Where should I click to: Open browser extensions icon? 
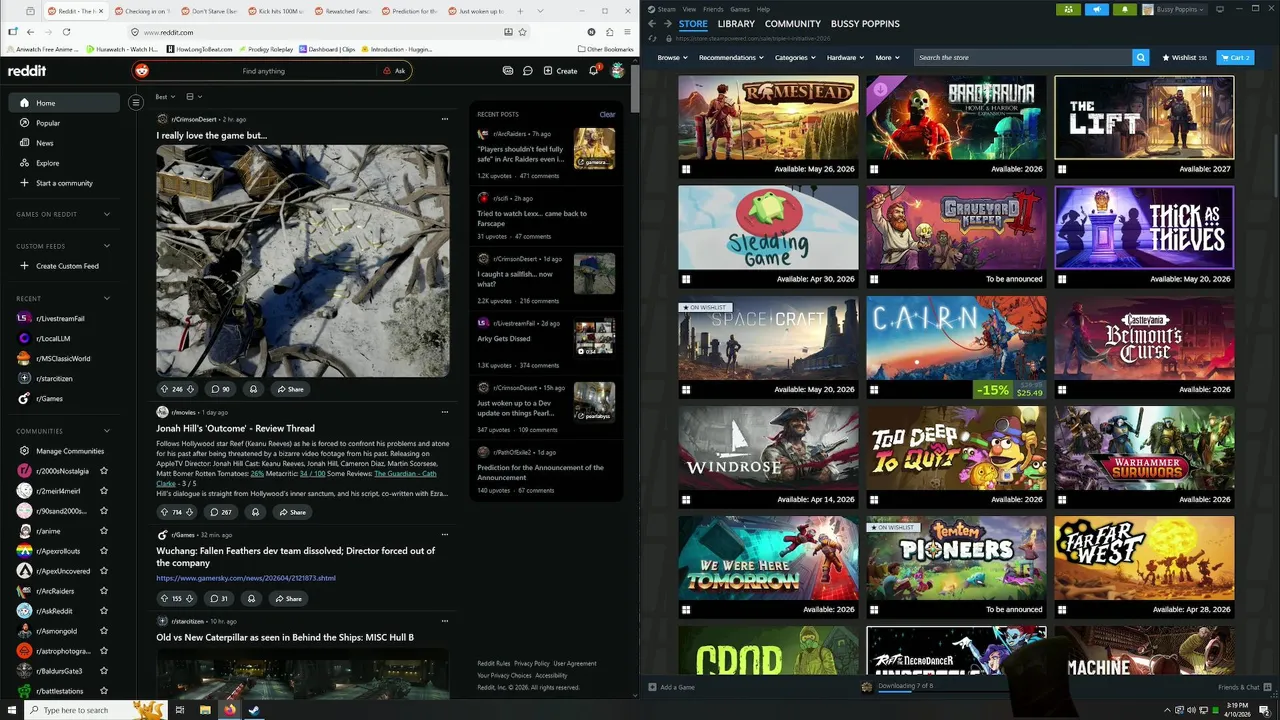[611, 32]
